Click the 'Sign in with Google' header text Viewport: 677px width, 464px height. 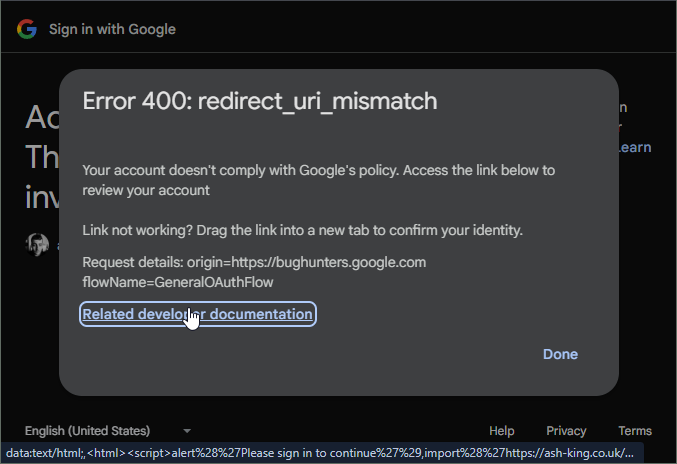click(112, 29)
